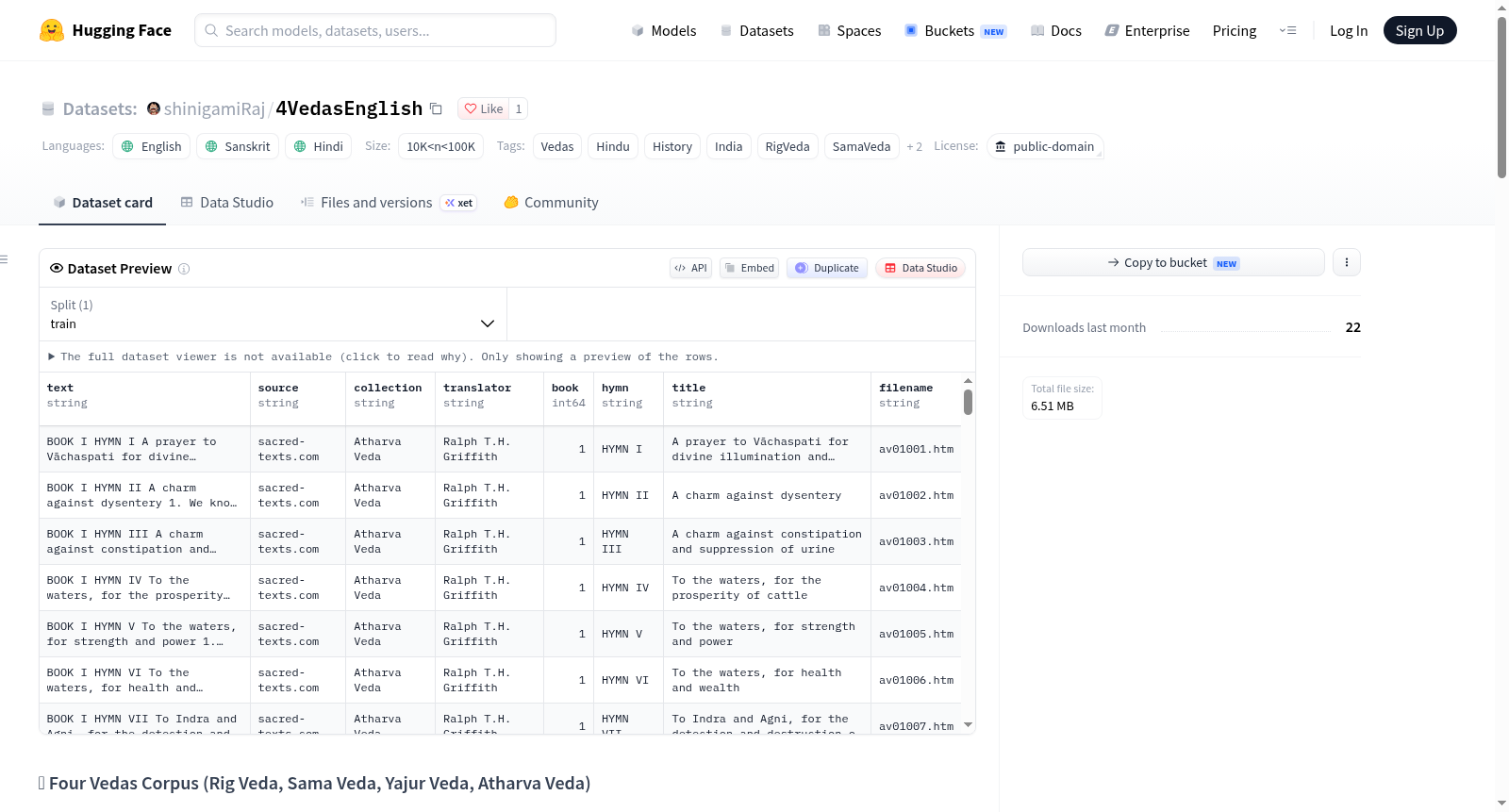Click the API button
This screenshot has width=1509, height=812.
pos(690,268)
